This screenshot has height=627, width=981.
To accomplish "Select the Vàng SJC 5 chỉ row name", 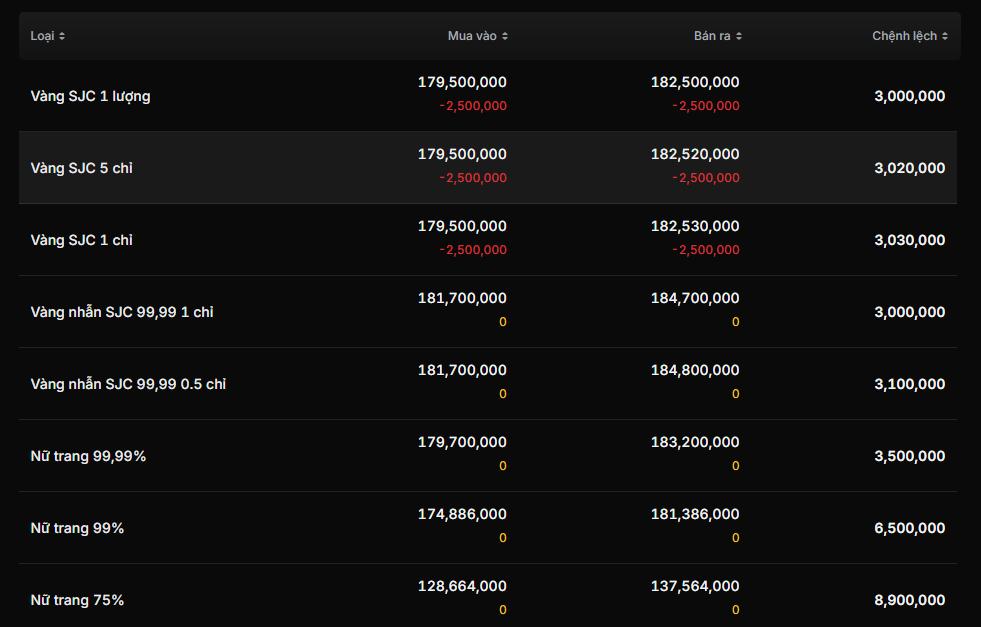I will tap(81, 168).
